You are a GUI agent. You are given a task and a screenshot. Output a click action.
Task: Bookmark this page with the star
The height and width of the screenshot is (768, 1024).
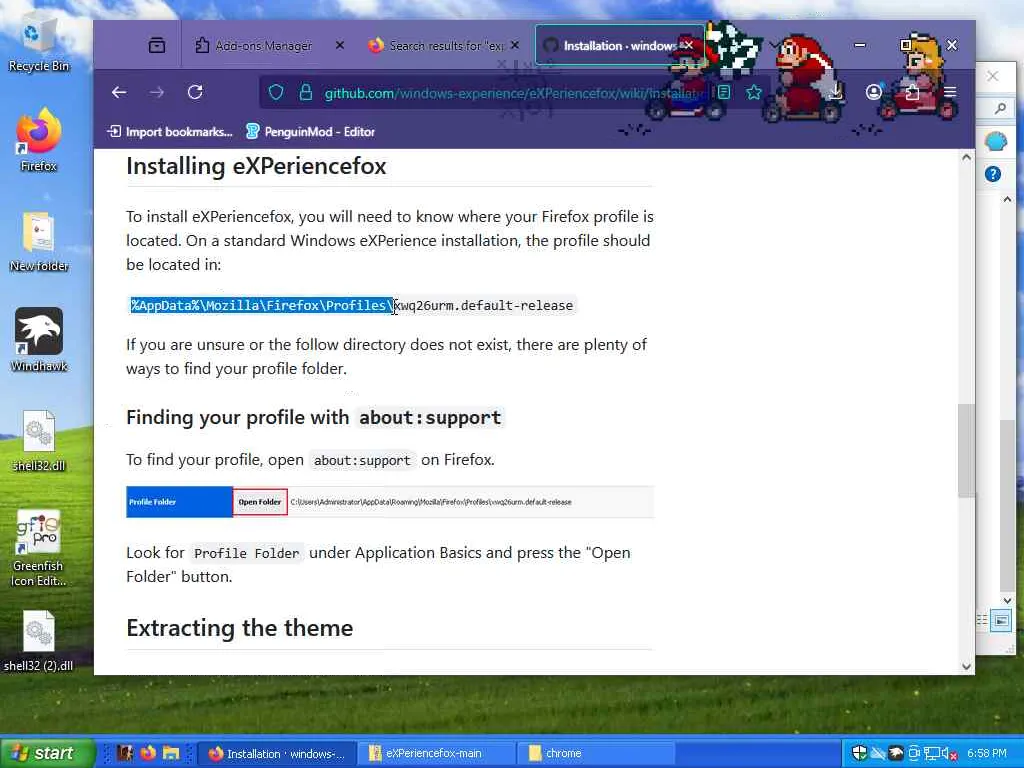[754, 93]
